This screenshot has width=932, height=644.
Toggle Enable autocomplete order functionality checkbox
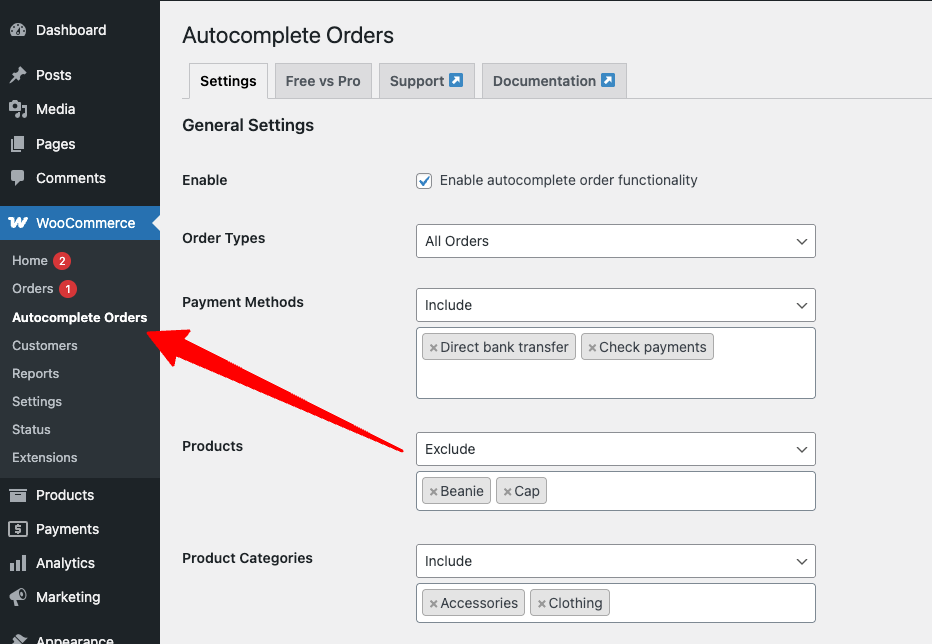coord(424,181)
